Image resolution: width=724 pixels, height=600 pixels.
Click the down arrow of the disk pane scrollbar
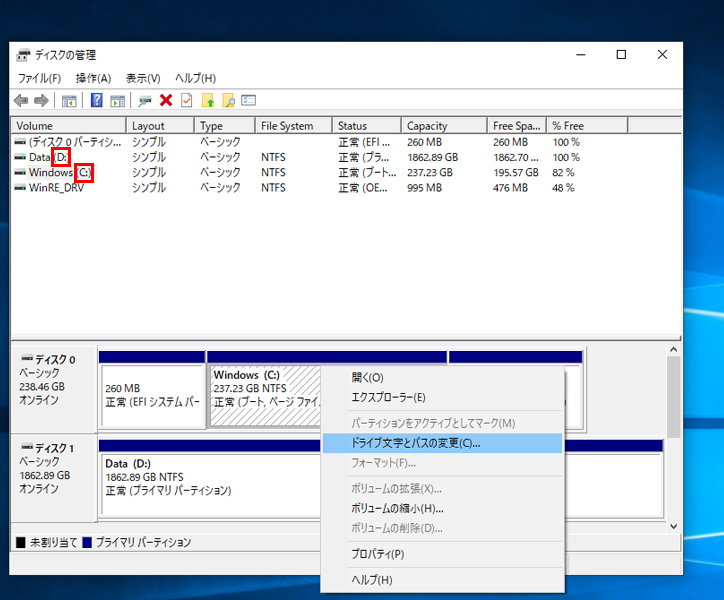pos(673,526)
